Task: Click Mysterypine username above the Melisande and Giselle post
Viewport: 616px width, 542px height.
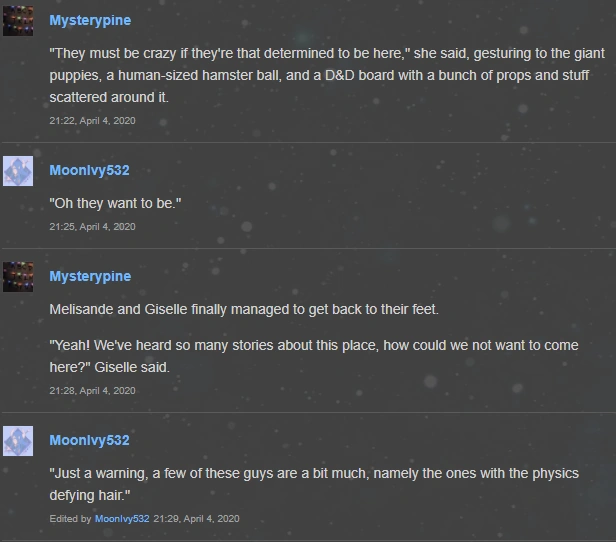Action: [90, 276]
